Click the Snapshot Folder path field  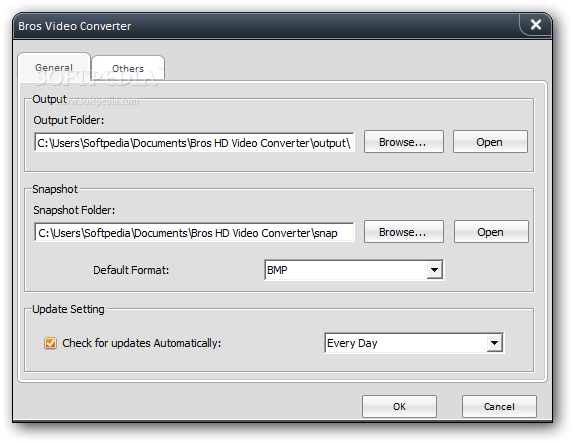pyautogui.click(x=194, y=232)
